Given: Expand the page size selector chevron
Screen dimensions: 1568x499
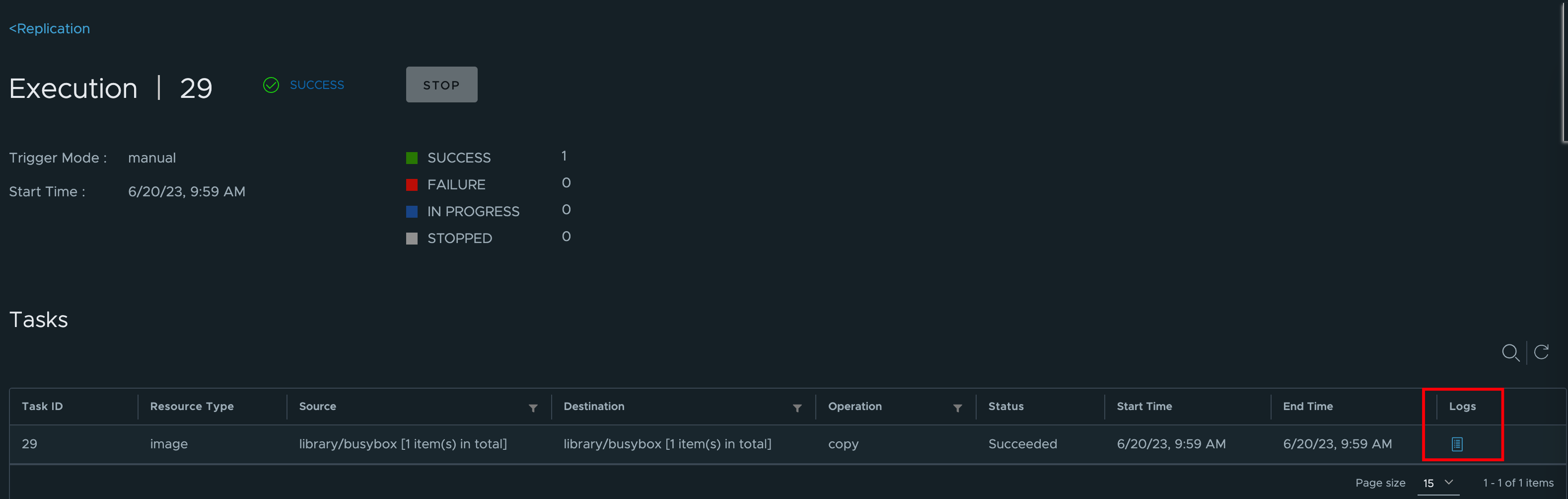Looking at the screenshot, I should (x=1449, y=483).
